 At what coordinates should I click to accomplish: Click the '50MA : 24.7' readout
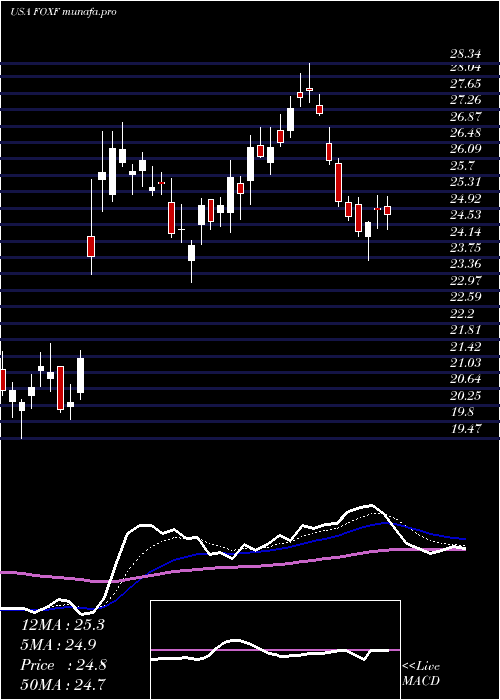(63, 684)
